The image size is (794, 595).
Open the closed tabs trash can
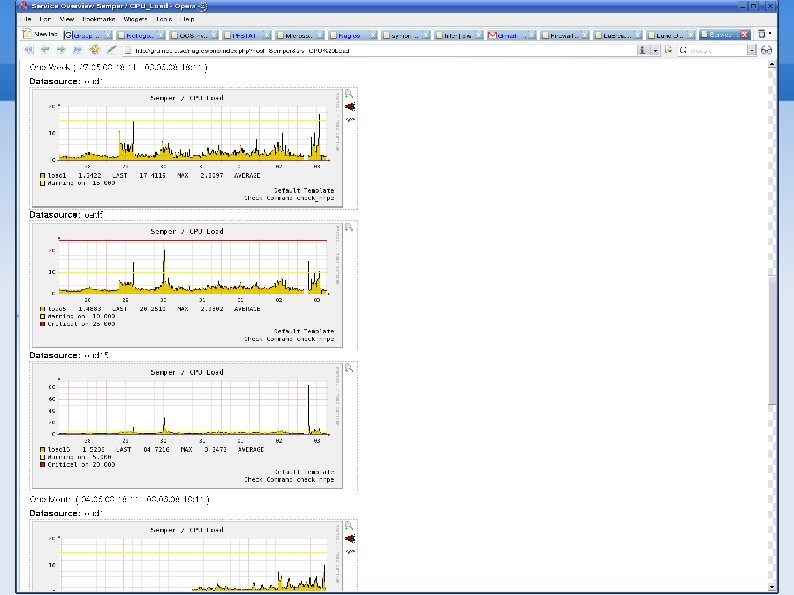click(761, 34)
